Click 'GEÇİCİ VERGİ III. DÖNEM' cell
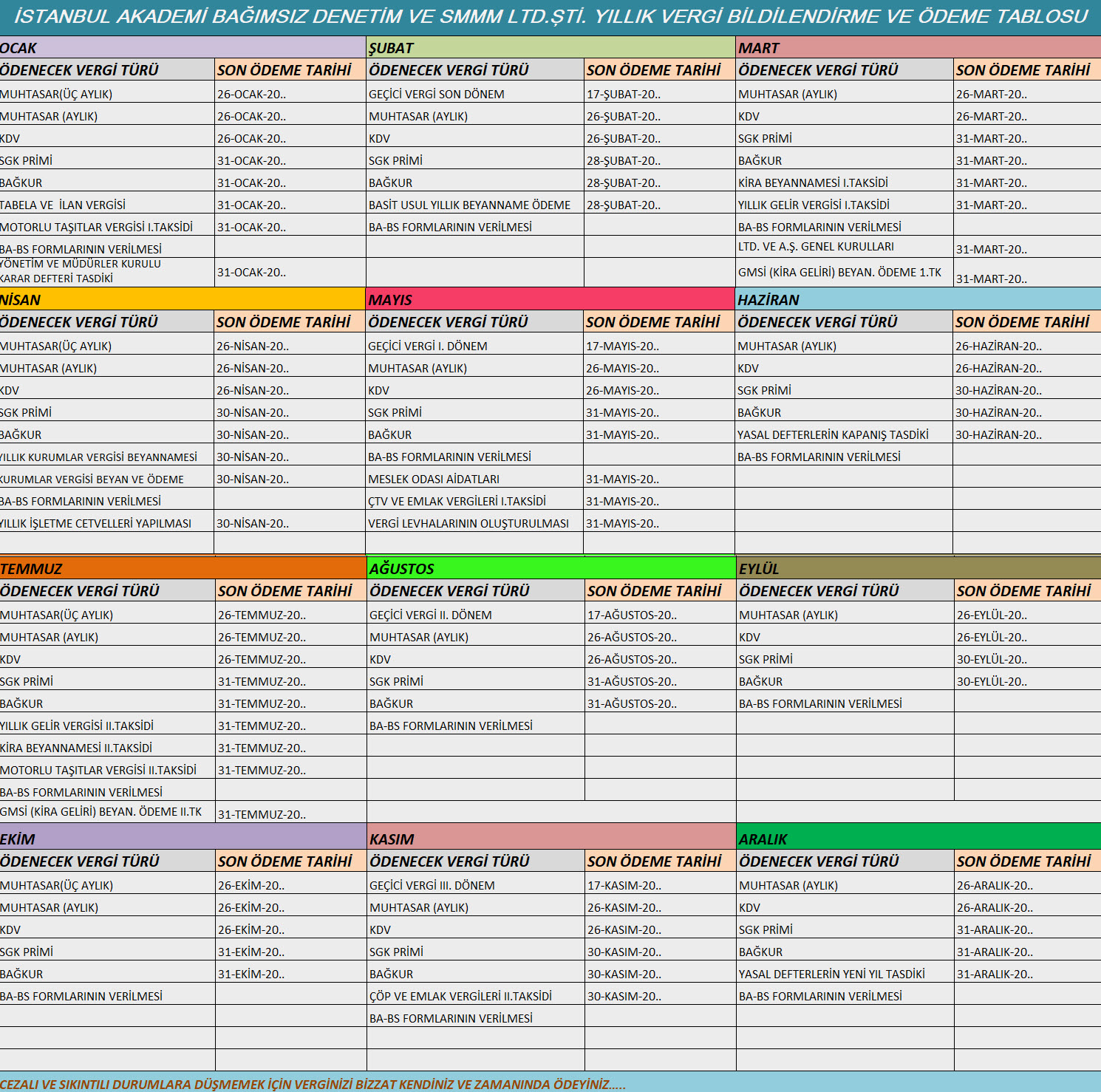 pos(476,884)
